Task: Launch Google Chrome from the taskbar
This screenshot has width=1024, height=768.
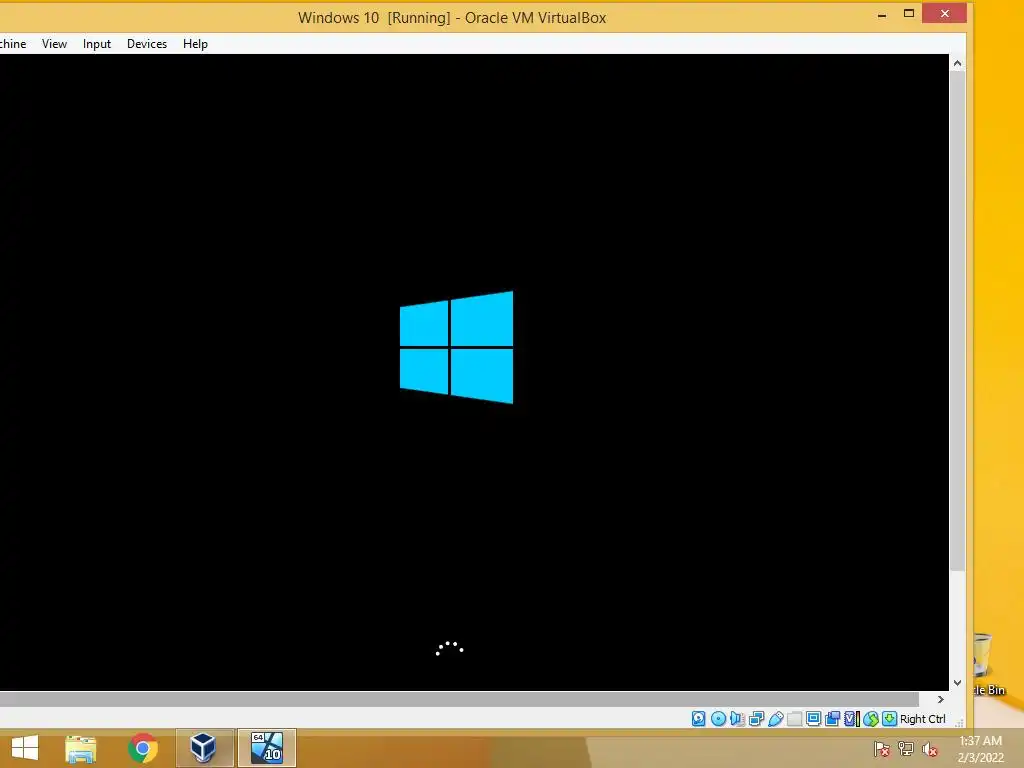Action: point(142,748)
